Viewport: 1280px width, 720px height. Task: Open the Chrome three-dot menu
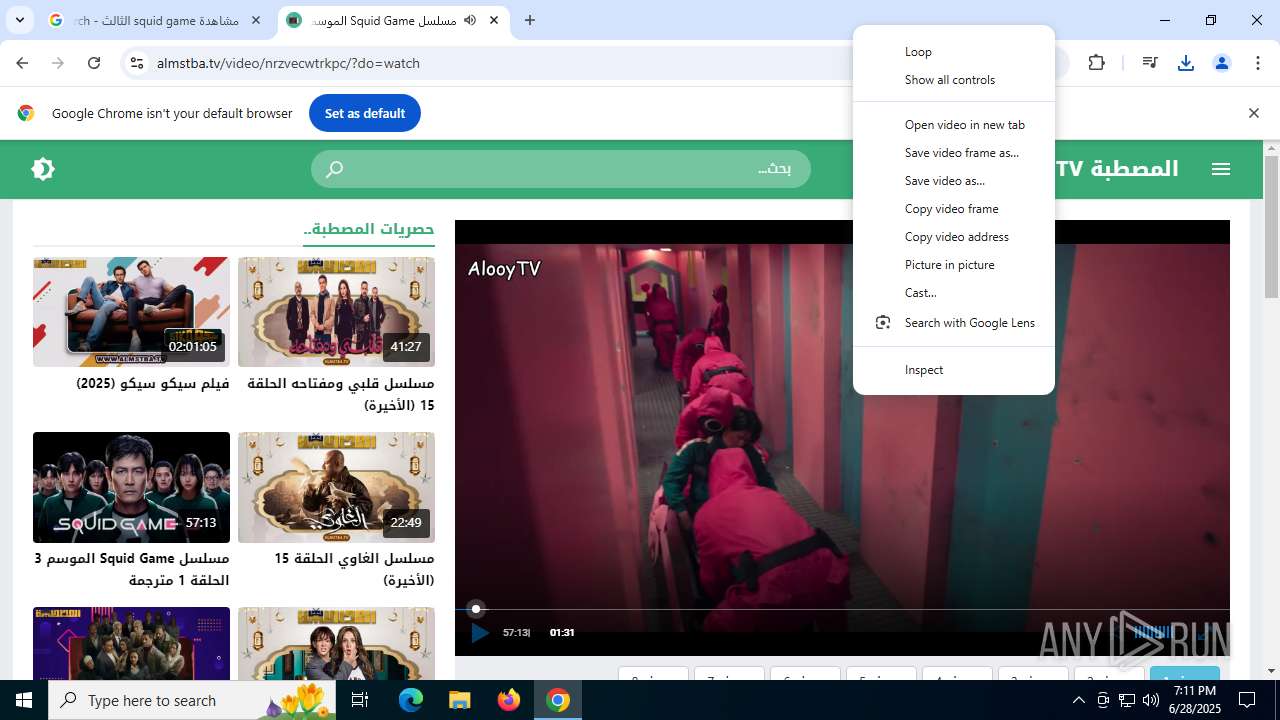[x=1258, y=63]
